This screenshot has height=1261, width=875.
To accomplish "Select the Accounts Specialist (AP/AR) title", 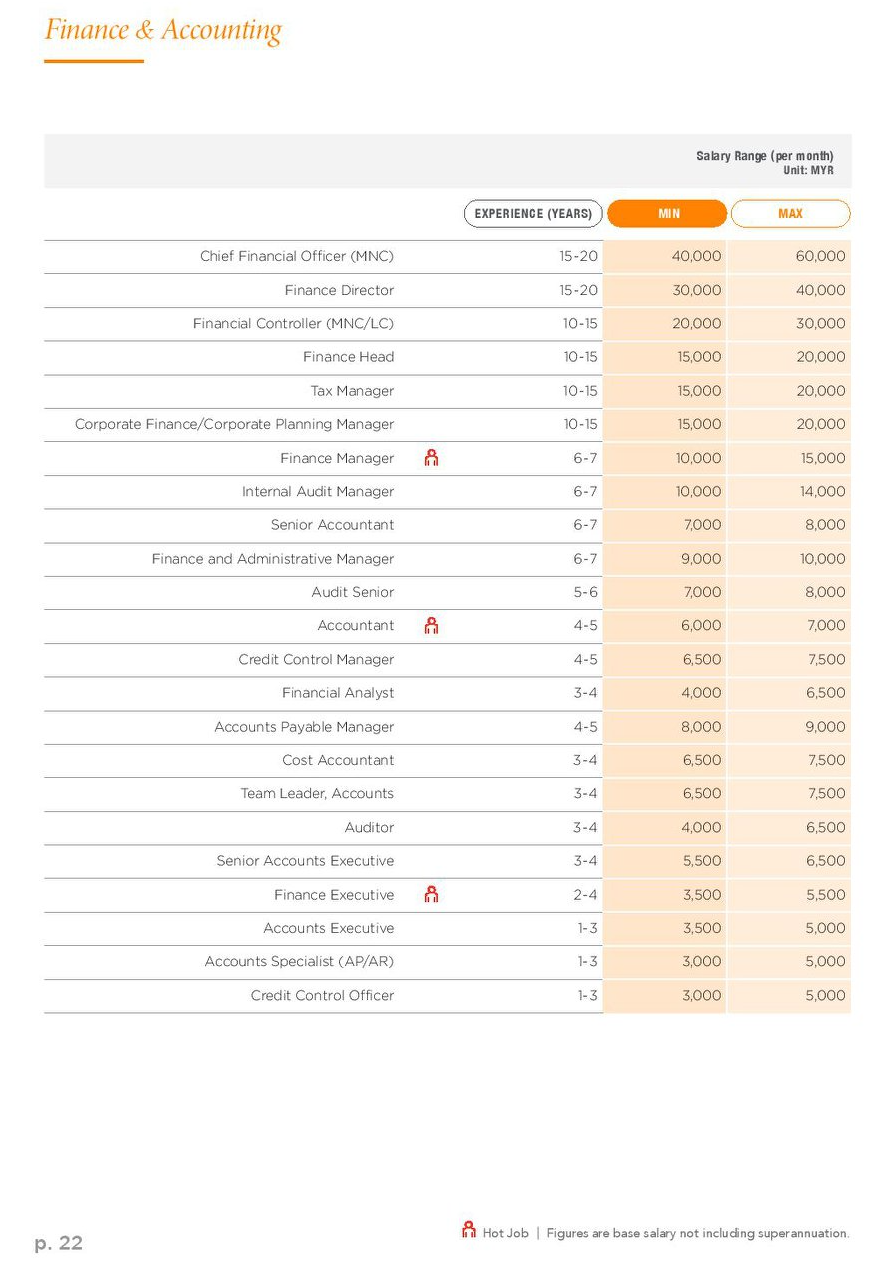I will [299, 961].
